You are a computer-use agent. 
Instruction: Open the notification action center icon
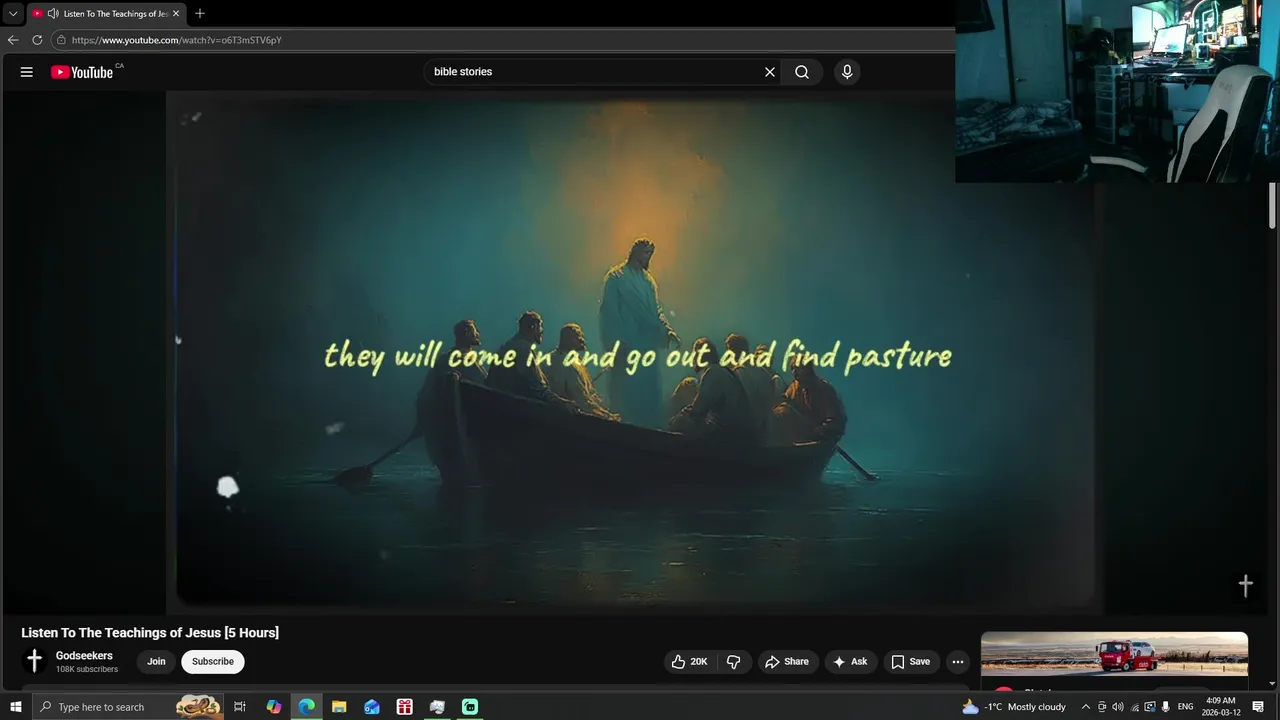(1259, 707)
